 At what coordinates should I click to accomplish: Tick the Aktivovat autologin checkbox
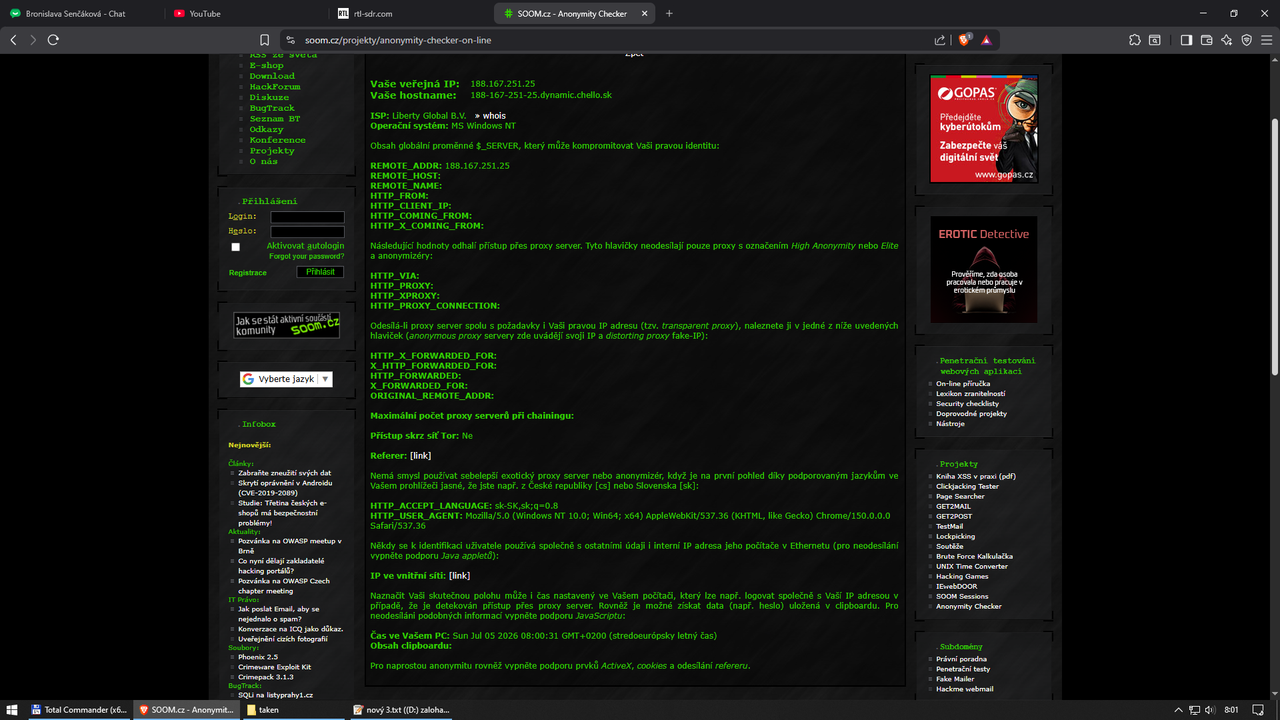236,247
